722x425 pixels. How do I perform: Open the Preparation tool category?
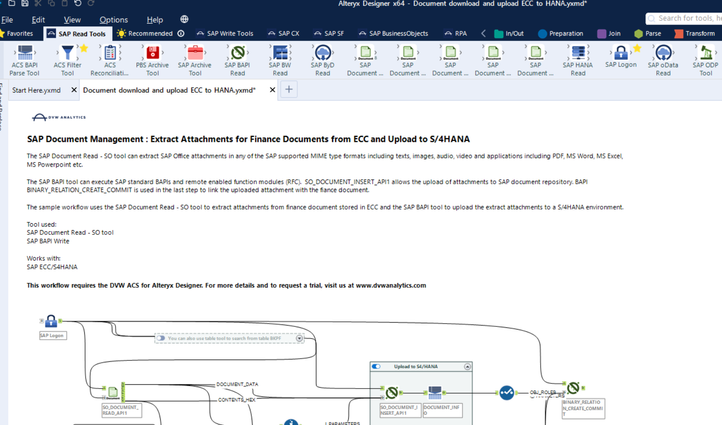[x=560, y=33]
